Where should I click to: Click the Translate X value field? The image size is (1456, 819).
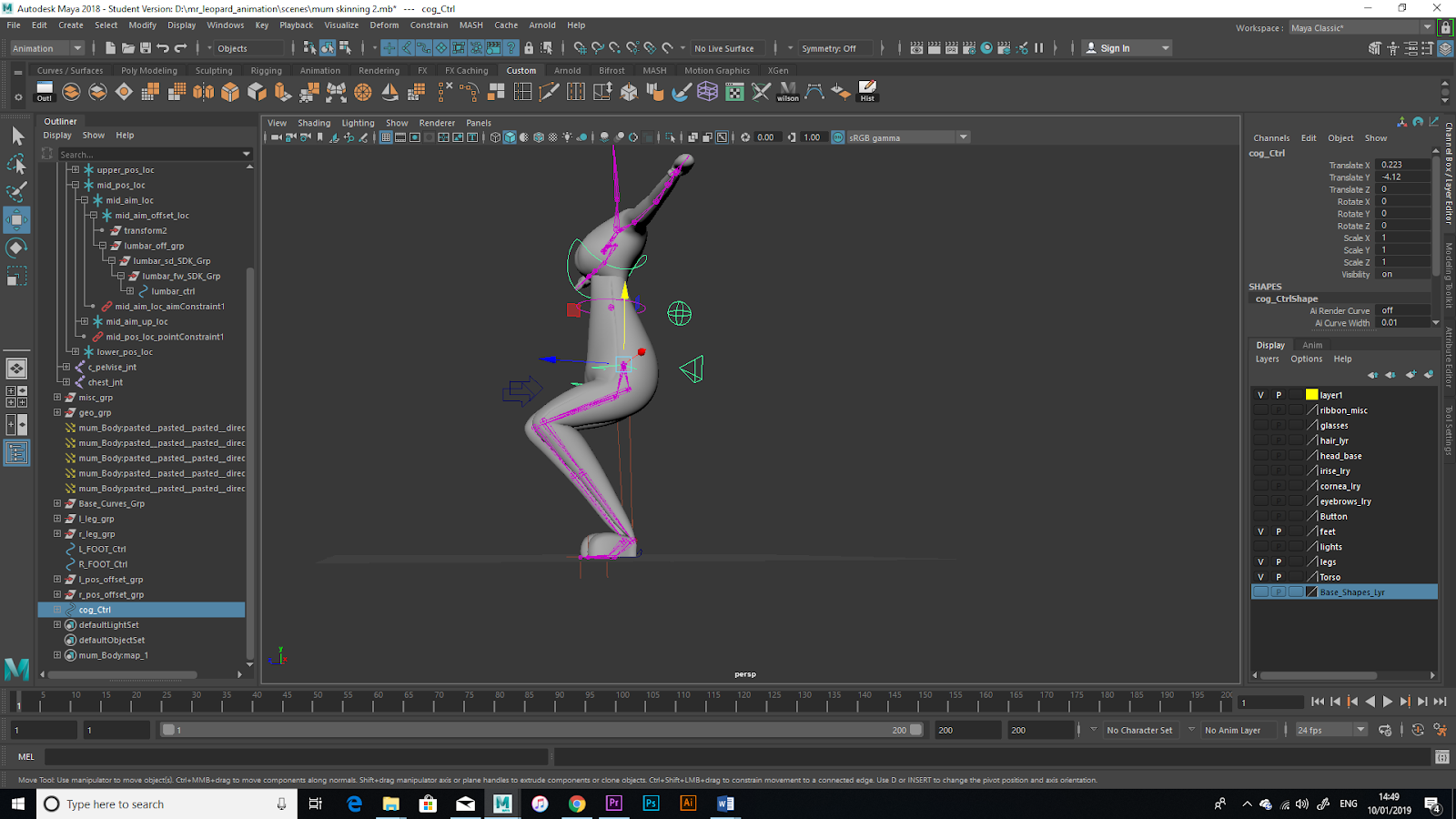coord(1403,165)
